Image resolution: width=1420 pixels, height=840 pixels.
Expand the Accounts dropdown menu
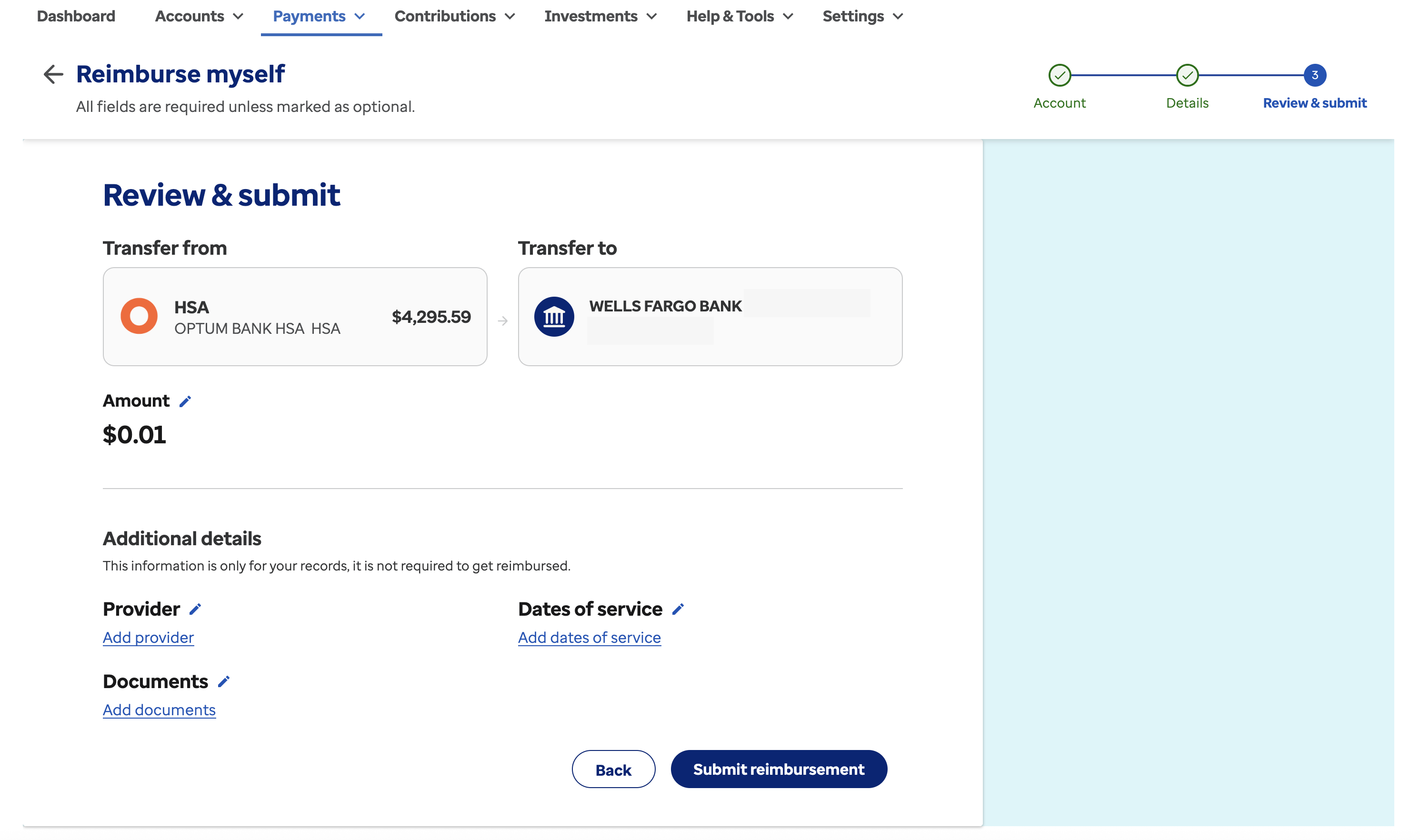(x=199, y=16)
